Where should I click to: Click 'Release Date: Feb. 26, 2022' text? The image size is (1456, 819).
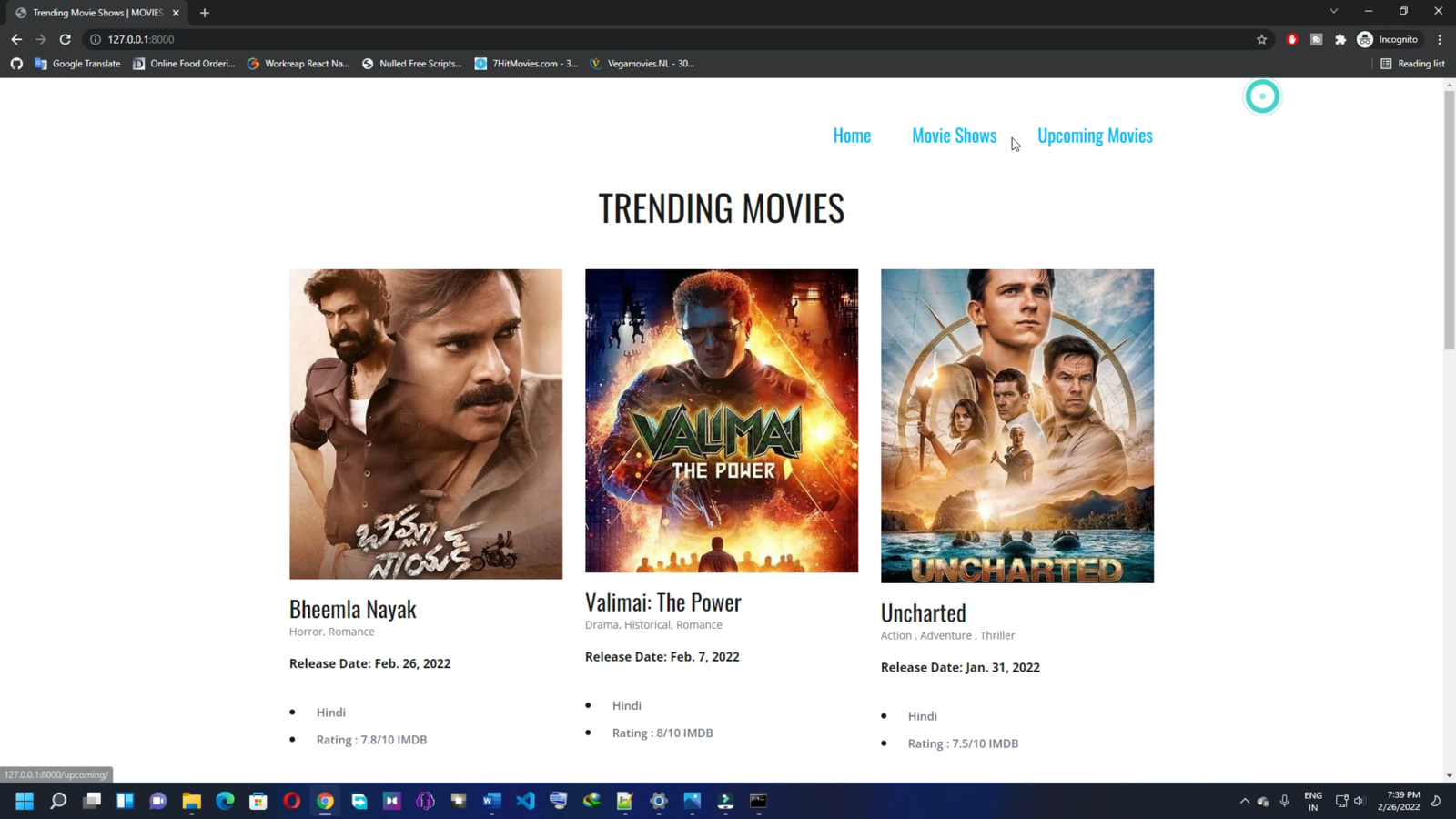[370, 663]
